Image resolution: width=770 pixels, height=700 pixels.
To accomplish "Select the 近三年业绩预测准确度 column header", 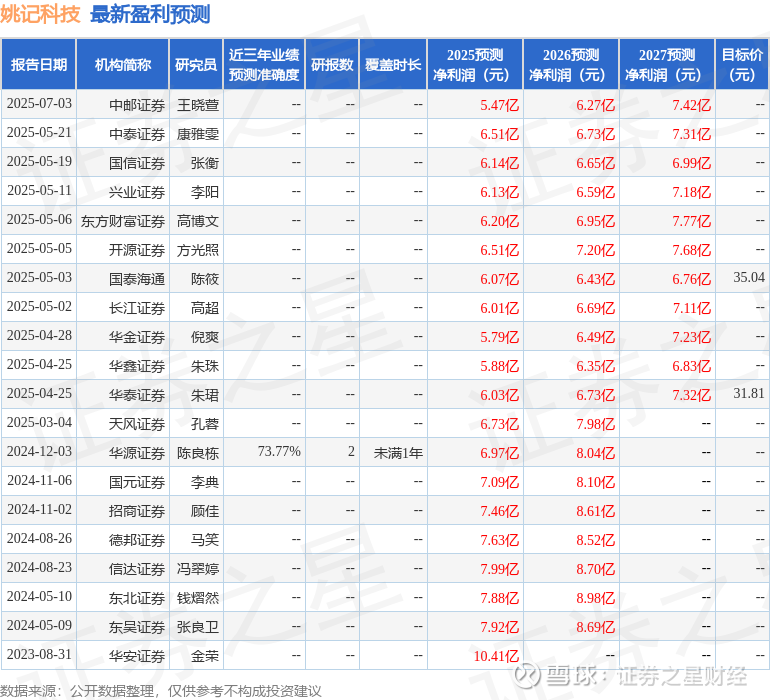I will (x=264, y=64).
